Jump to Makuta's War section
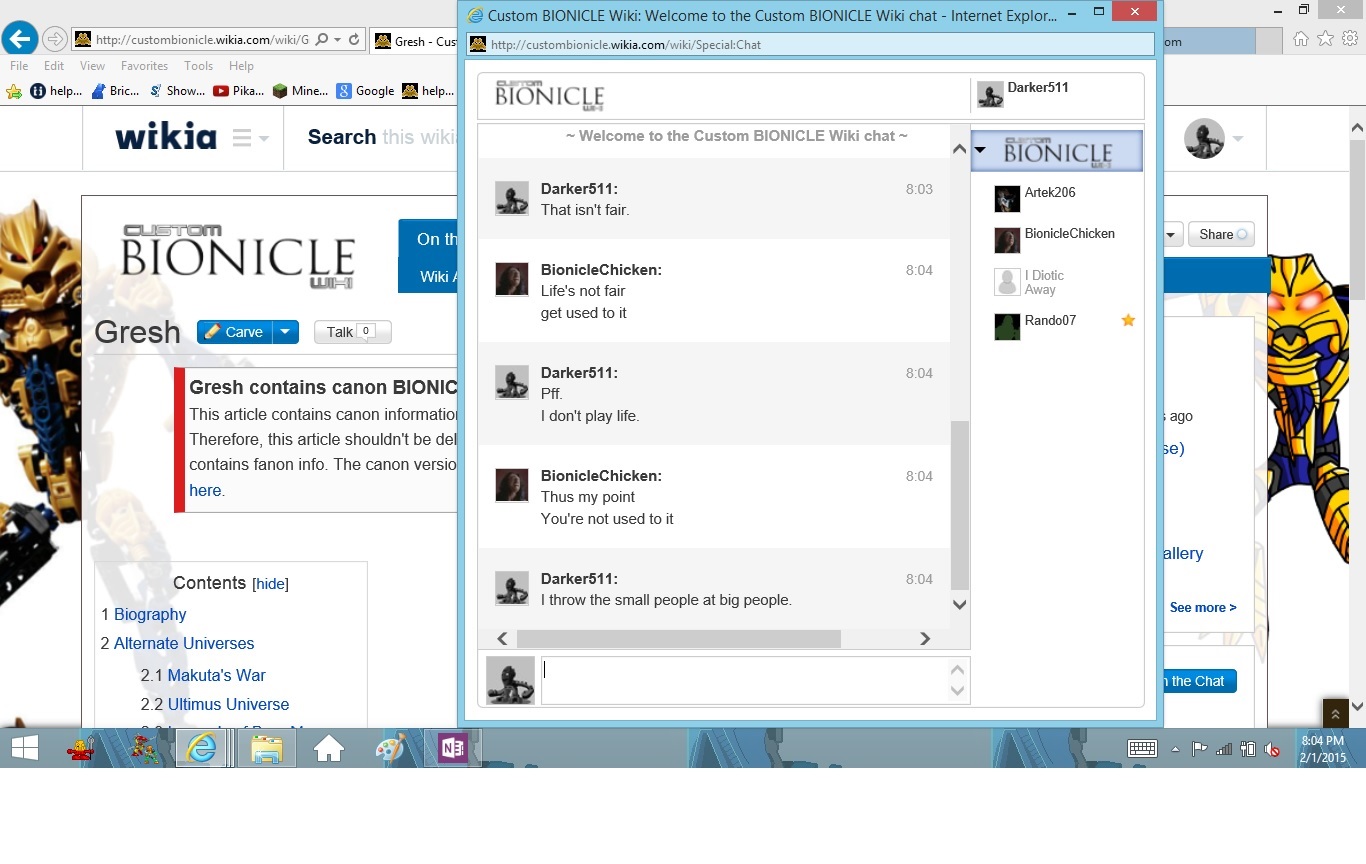The width and height of the screenshot is (1366, 864). tap(216, 675)
